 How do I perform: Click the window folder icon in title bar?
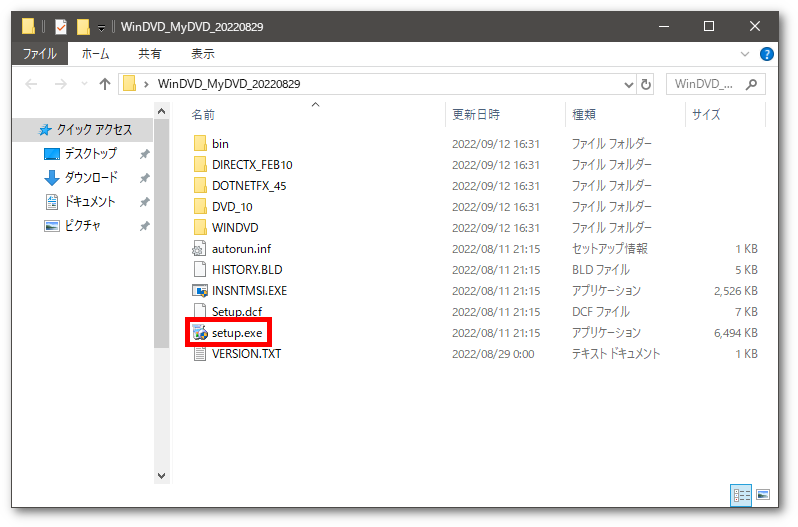(x=28, y=26)
